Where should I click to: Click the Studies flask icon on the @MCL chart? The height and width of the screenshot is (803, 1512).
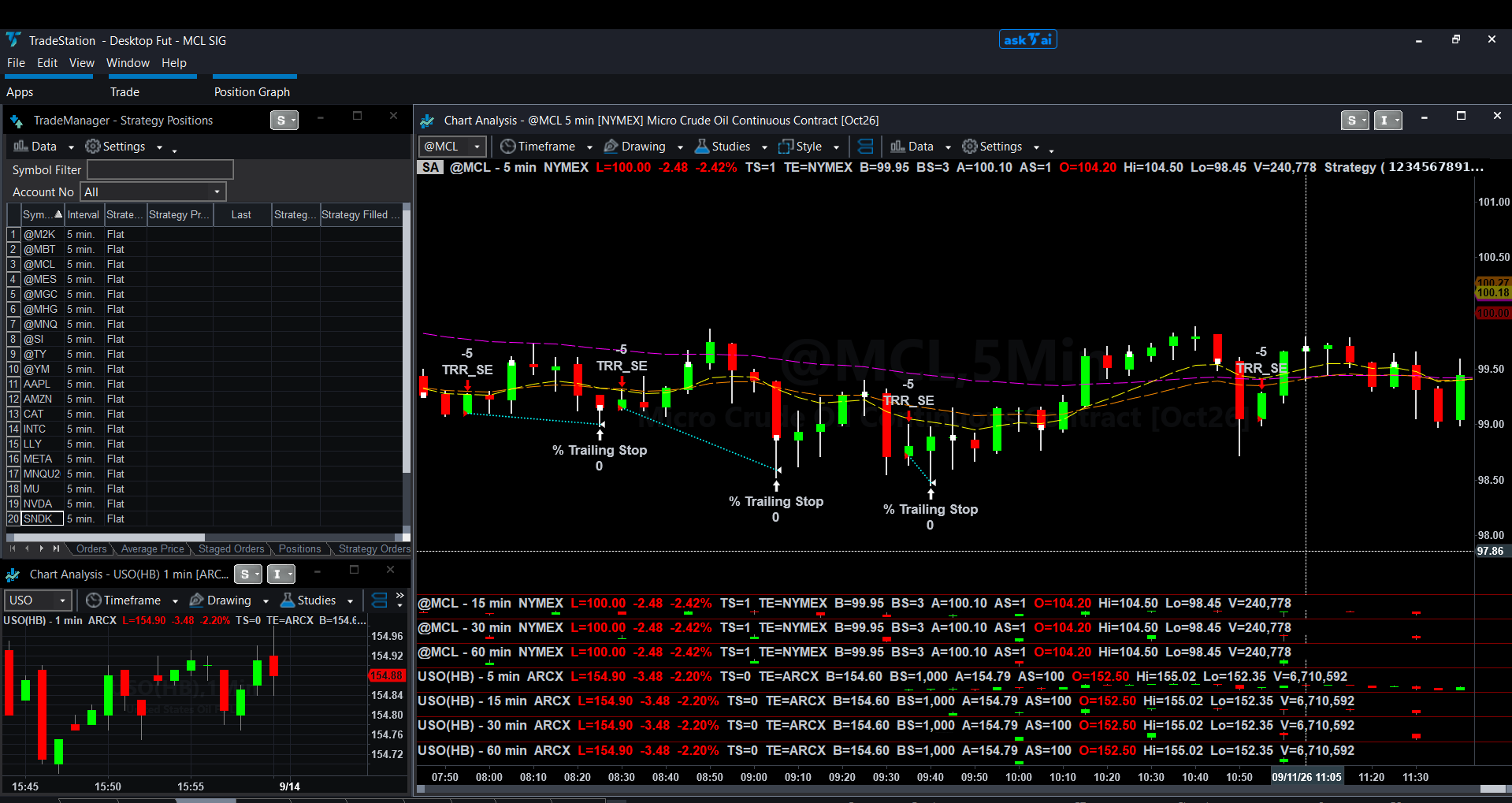[x=701, y=147]
